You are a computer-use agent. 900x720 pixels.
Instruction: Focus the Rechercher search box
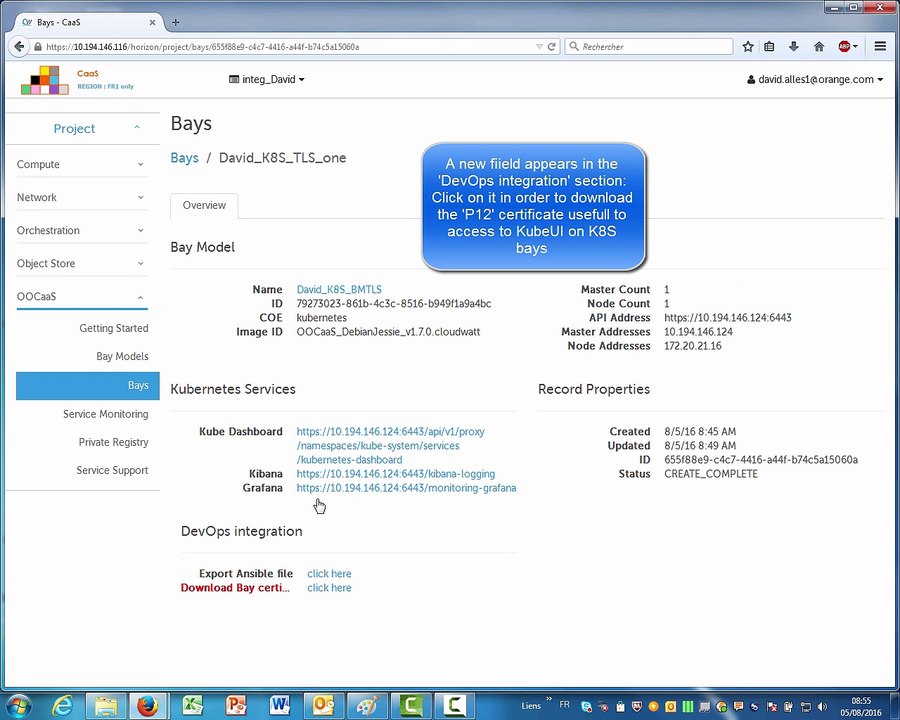pos(649,47)
